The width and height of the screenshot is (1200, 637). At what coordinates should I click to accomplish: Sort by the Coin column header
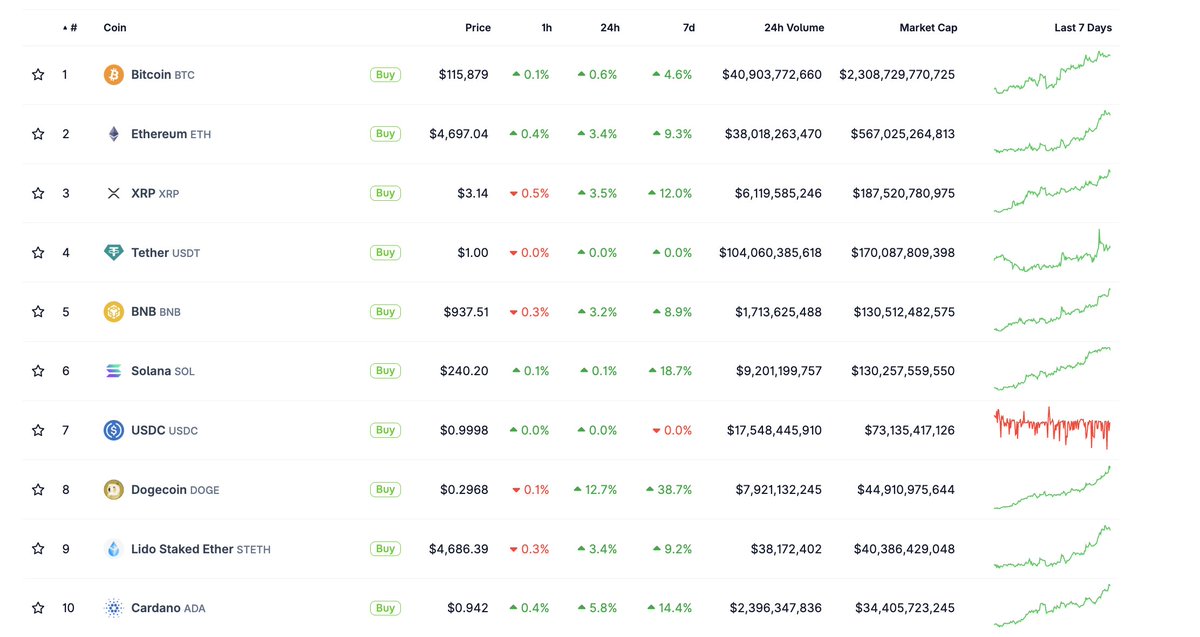(x=115, y=28)
